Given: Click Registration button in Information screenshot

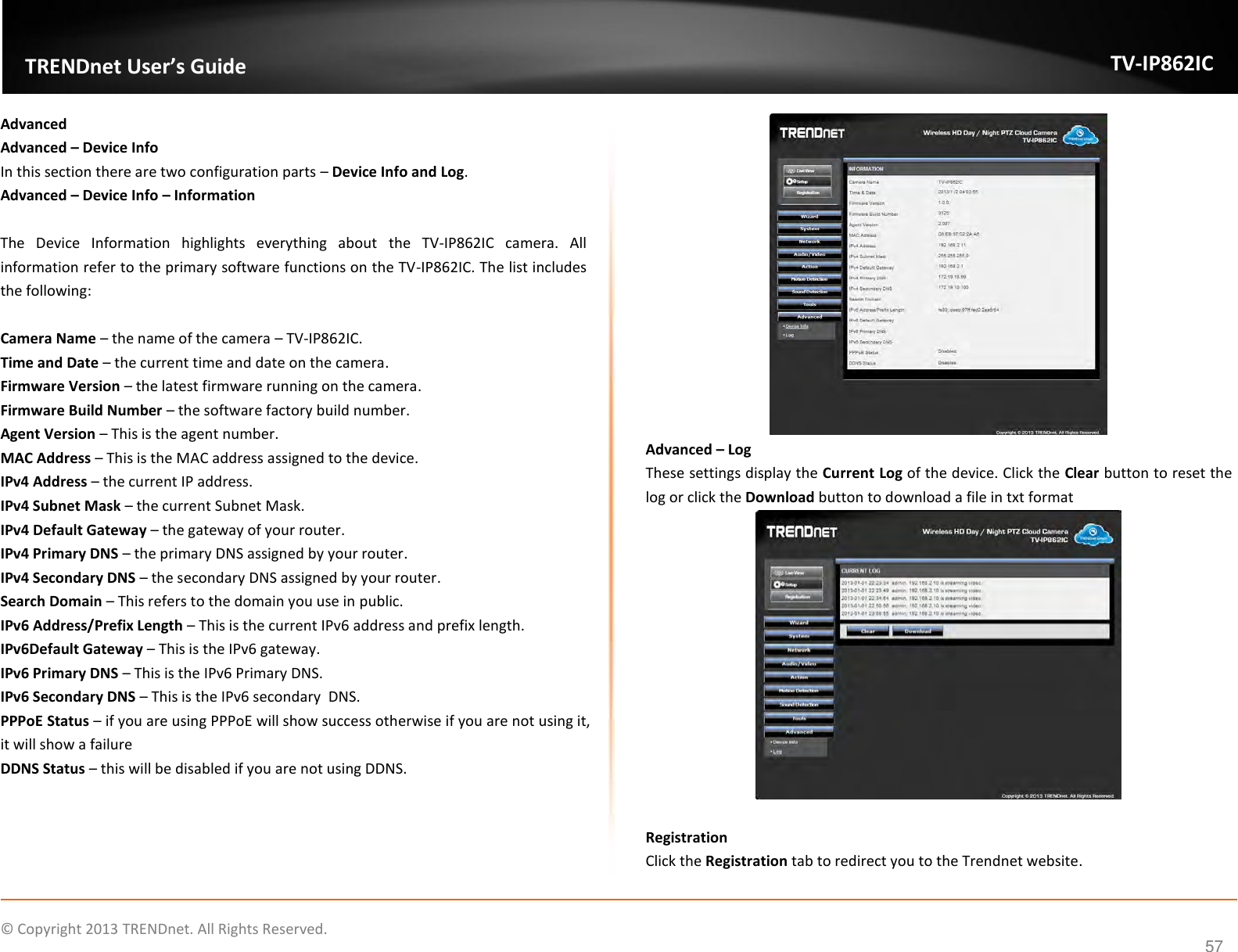Looking at the screenshot, I should tap(808, 192).
